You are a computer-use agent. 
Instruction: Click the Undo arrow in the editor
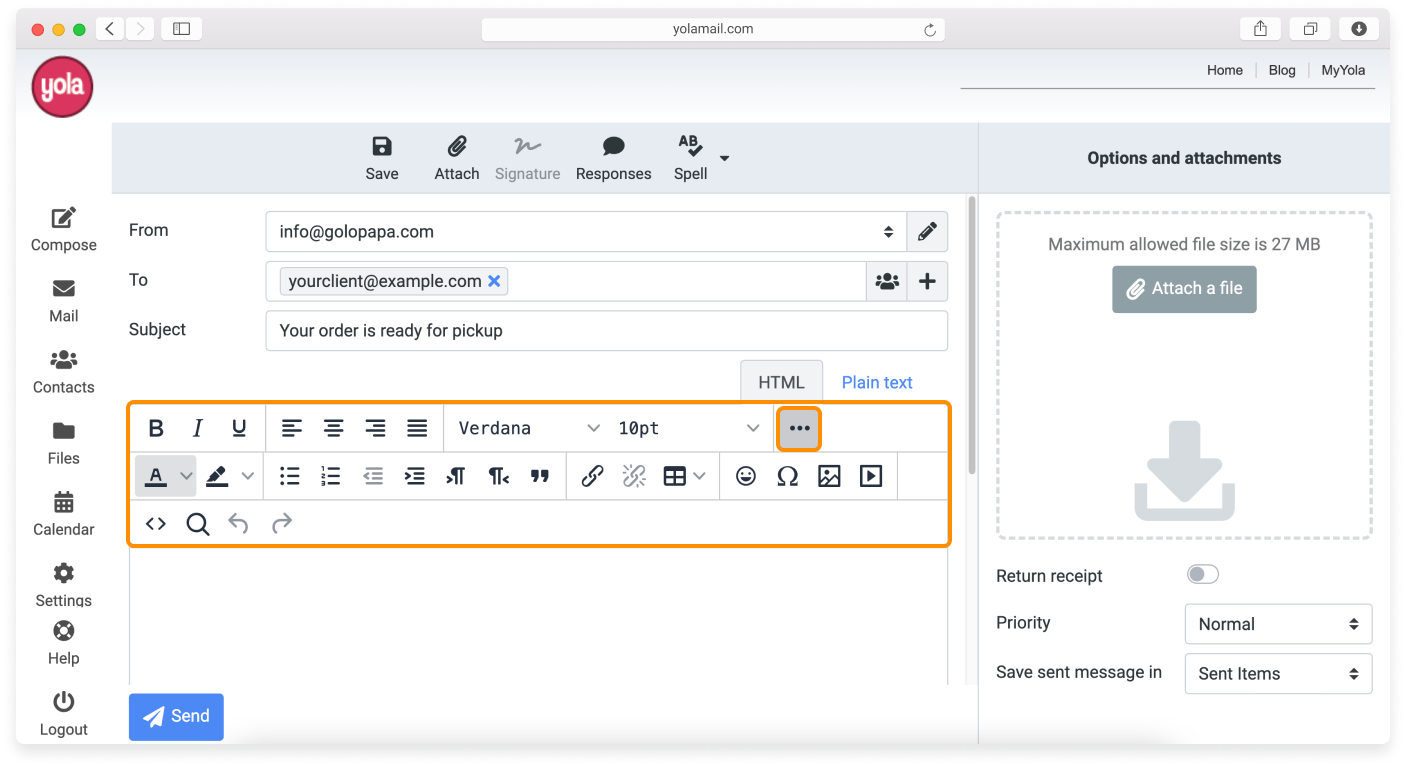coord(239,523)
